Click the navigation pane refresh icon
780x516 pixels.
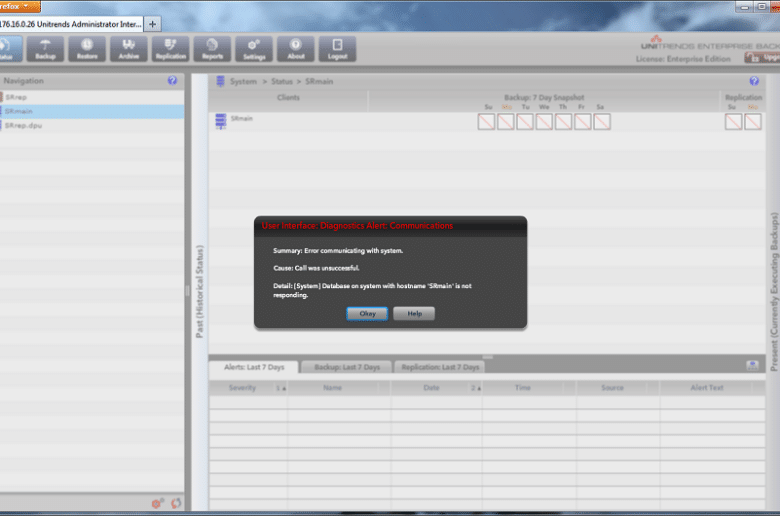[176, 504]
